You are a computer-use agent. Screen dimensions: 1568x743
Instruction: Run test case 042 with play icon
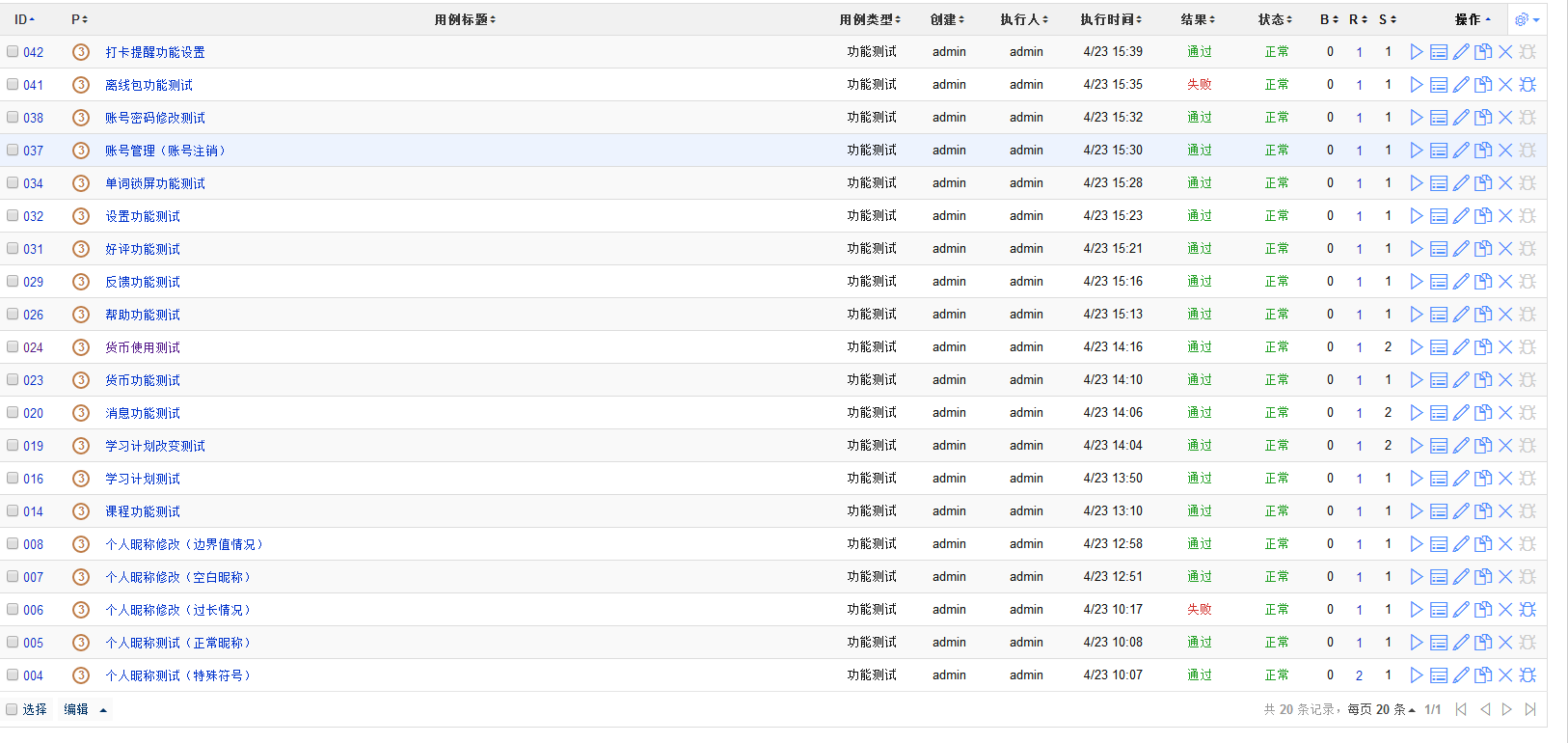[1416, 52]
